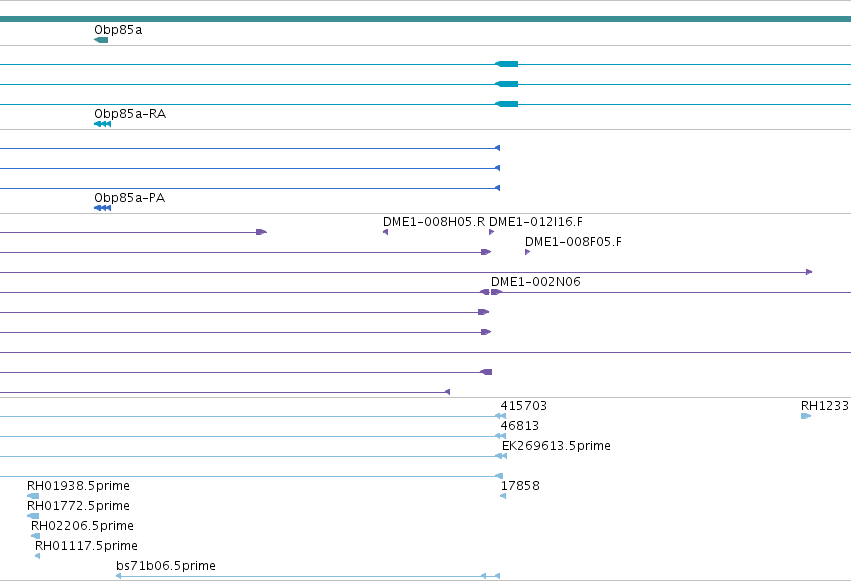Click the bs71b06.5prime feature line
Image resolution: width=851 pixels, height=581 pixels.
click(x=308, y=577)
